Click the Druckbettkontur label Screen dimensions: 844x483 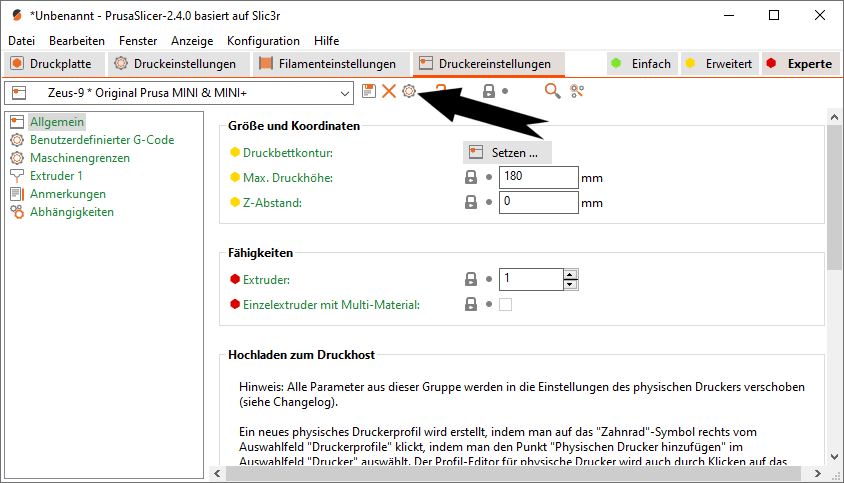point(288,152)
